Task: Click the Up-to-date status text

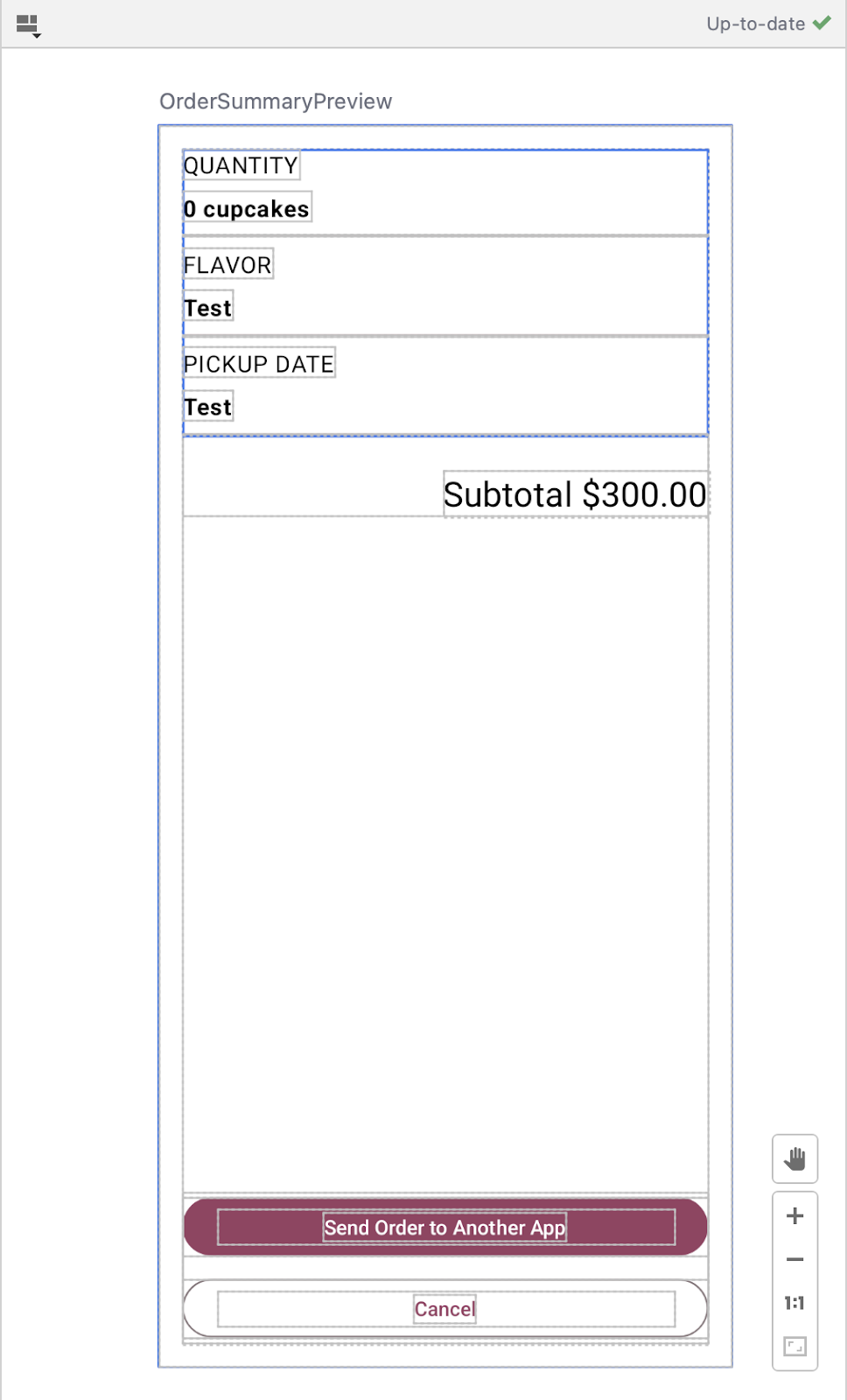Action: click(755, 24)
